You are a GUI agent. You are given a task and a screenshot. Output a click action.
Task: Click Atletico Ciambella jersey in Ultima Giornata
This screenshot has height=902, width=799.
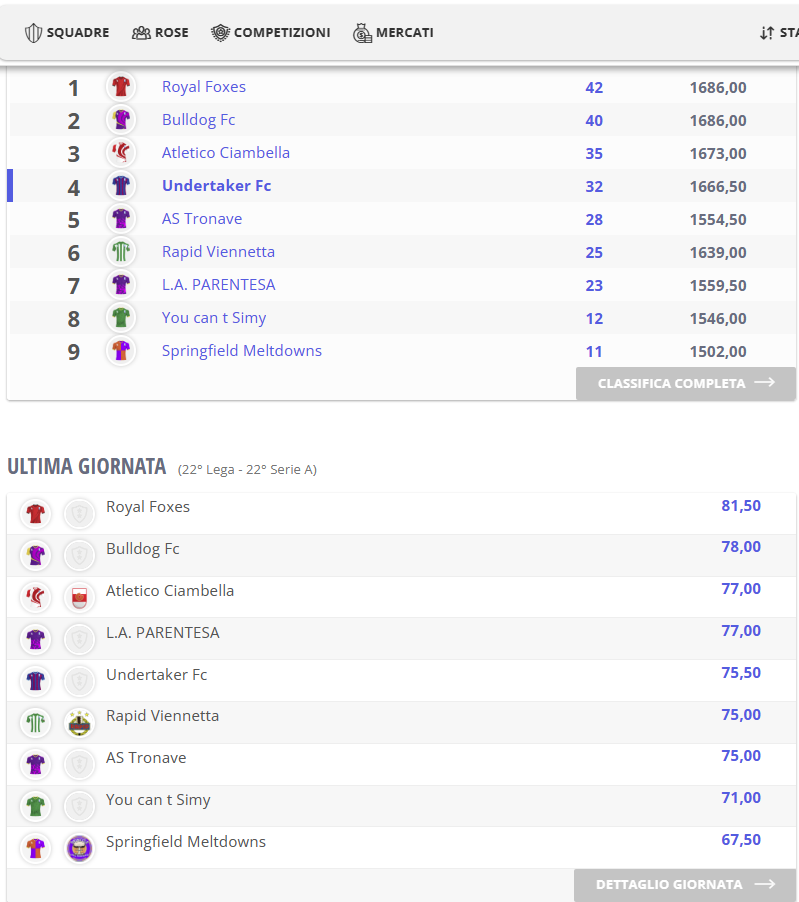click(36, 597)
